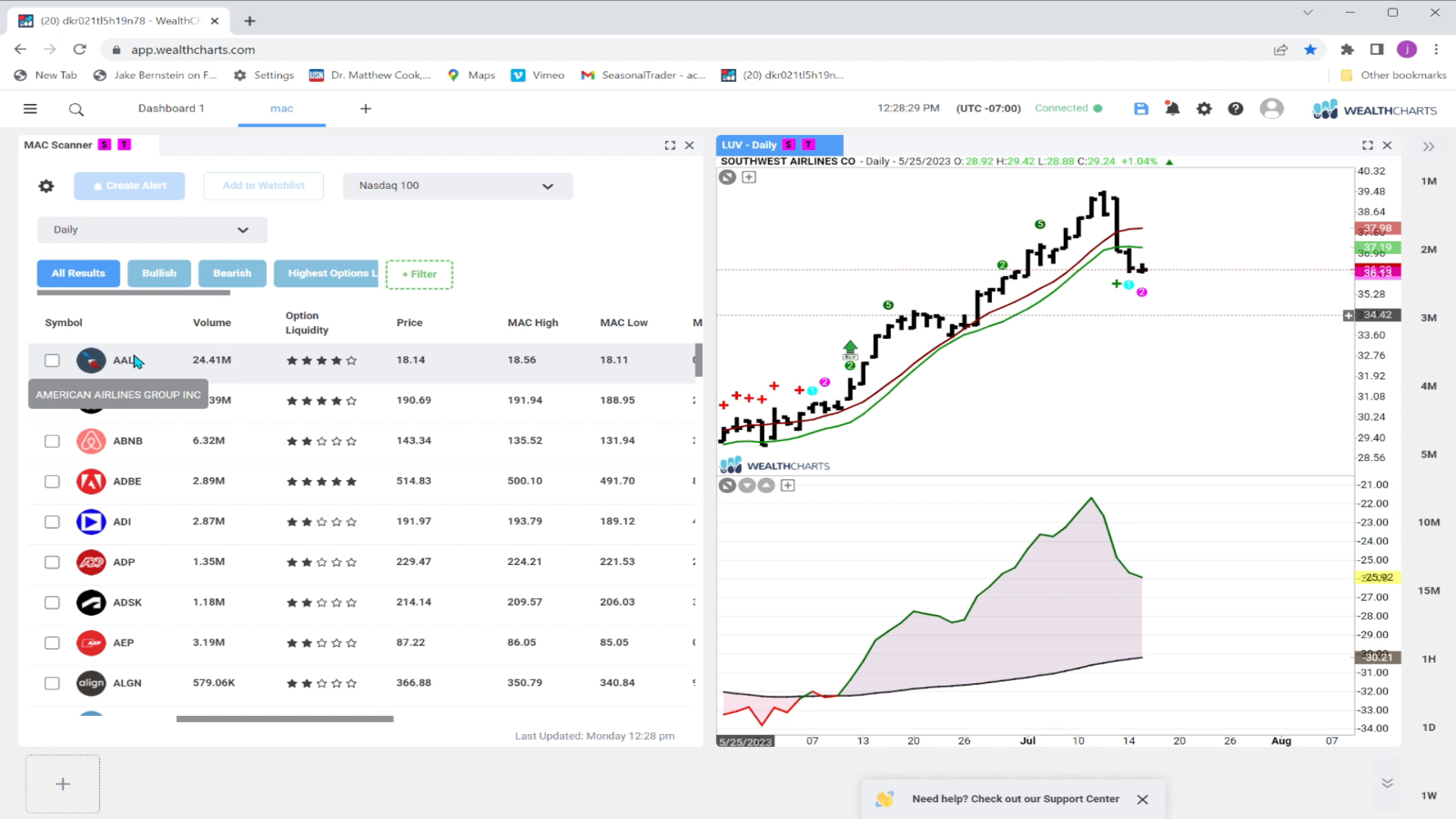Expand LUV chart panel to fullscreen
The image size is (1456, 819).
[x=1367, y=145]
